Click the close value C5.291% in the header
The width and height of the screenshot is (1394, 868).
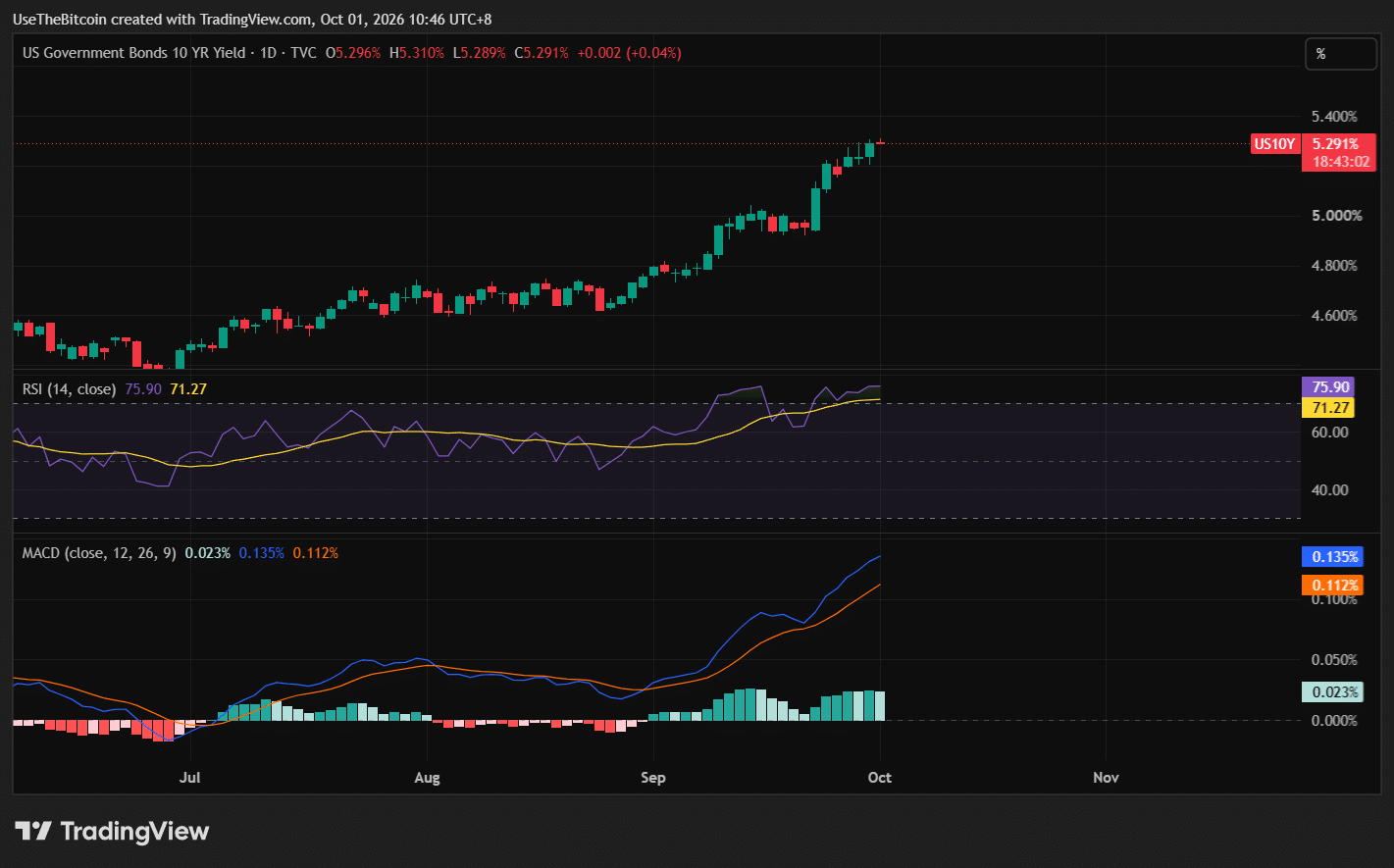click(x=542, y=53)
